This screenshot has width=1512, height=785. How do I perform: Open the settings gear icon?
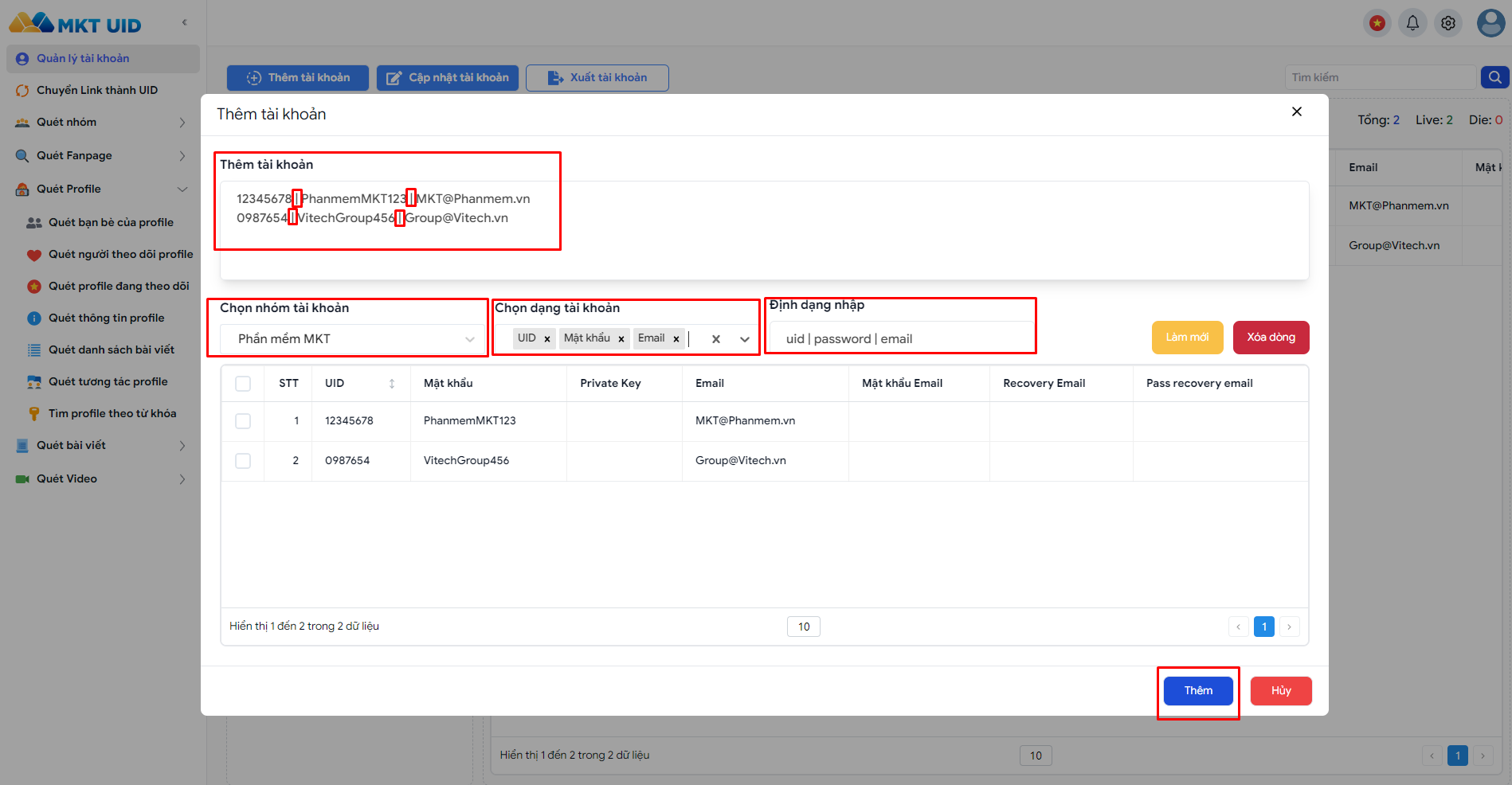1448,23
